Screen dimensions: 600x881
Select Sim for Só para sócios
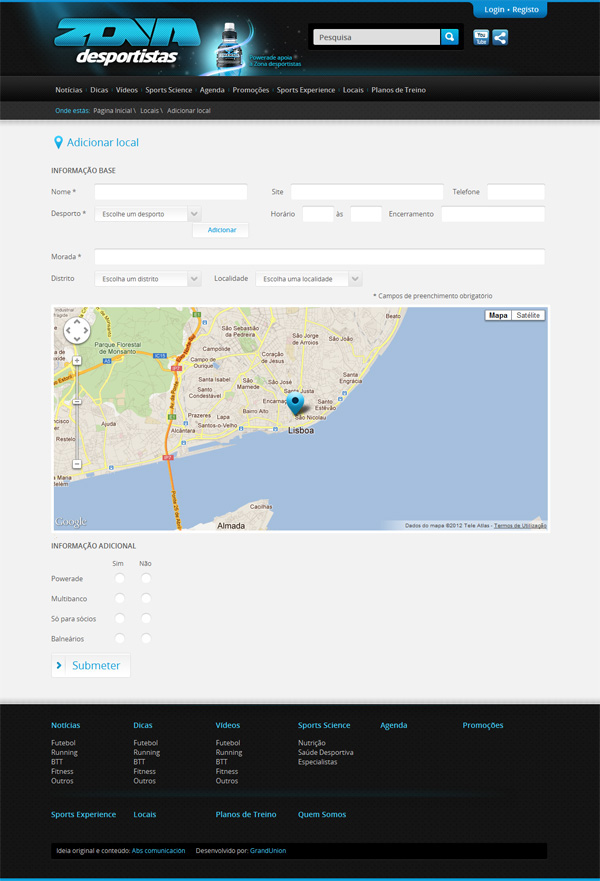pyautogui.click(x=120, y=619)
